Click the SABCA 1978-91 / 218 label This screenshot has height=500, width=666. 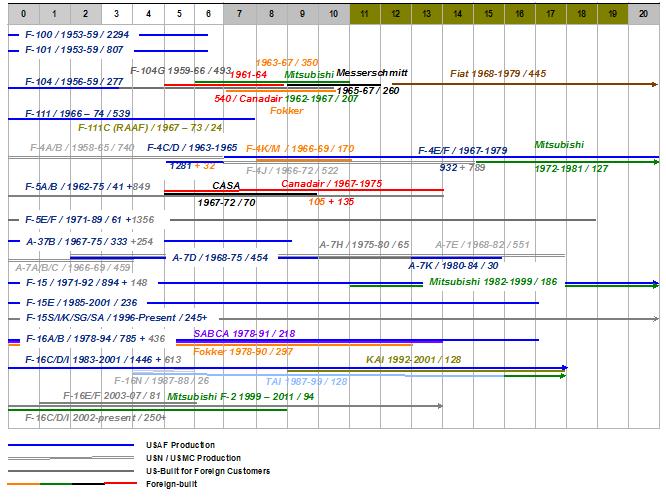click(243, 333)
